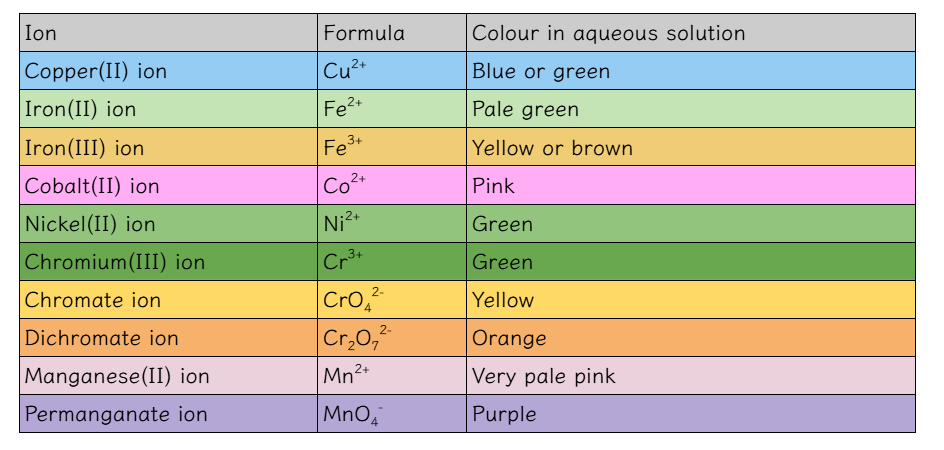Select the Colour in aqueous solution header
The width and height of the screenshot is (944, 450).
coord(691,33)
